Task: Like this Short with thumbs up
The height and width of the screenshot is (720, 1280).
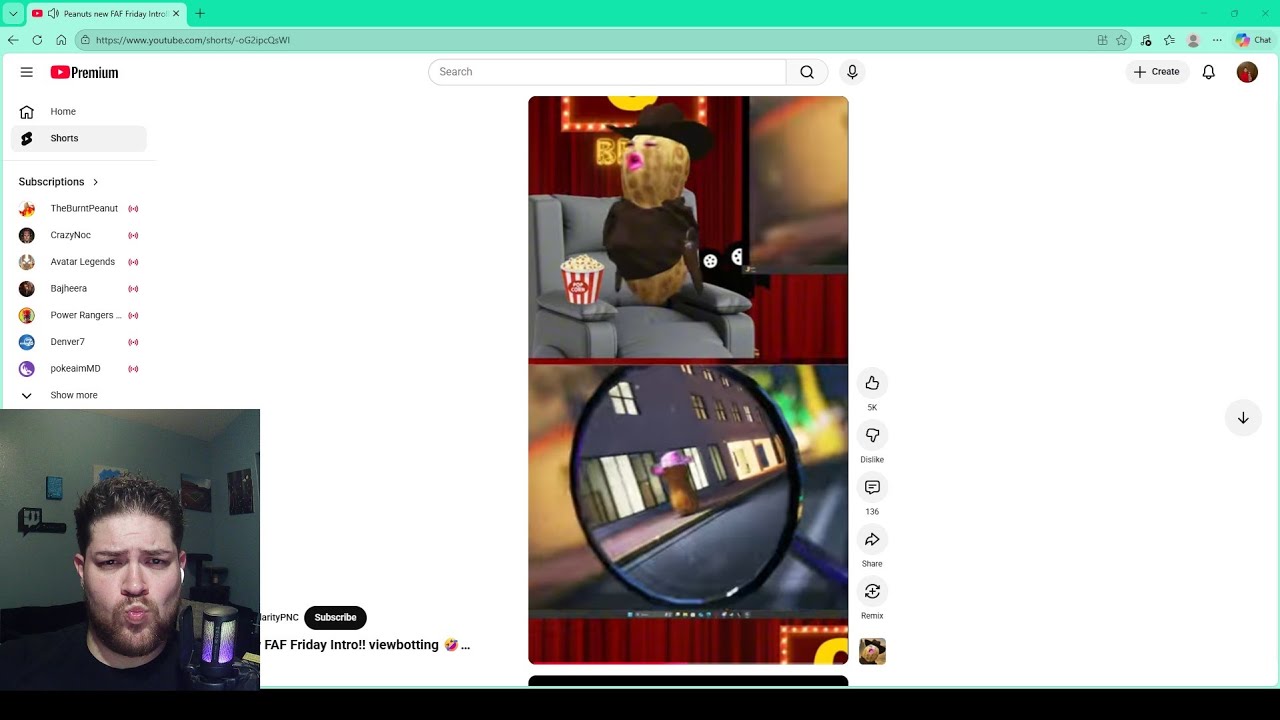Action: click(x=872, y=383)
